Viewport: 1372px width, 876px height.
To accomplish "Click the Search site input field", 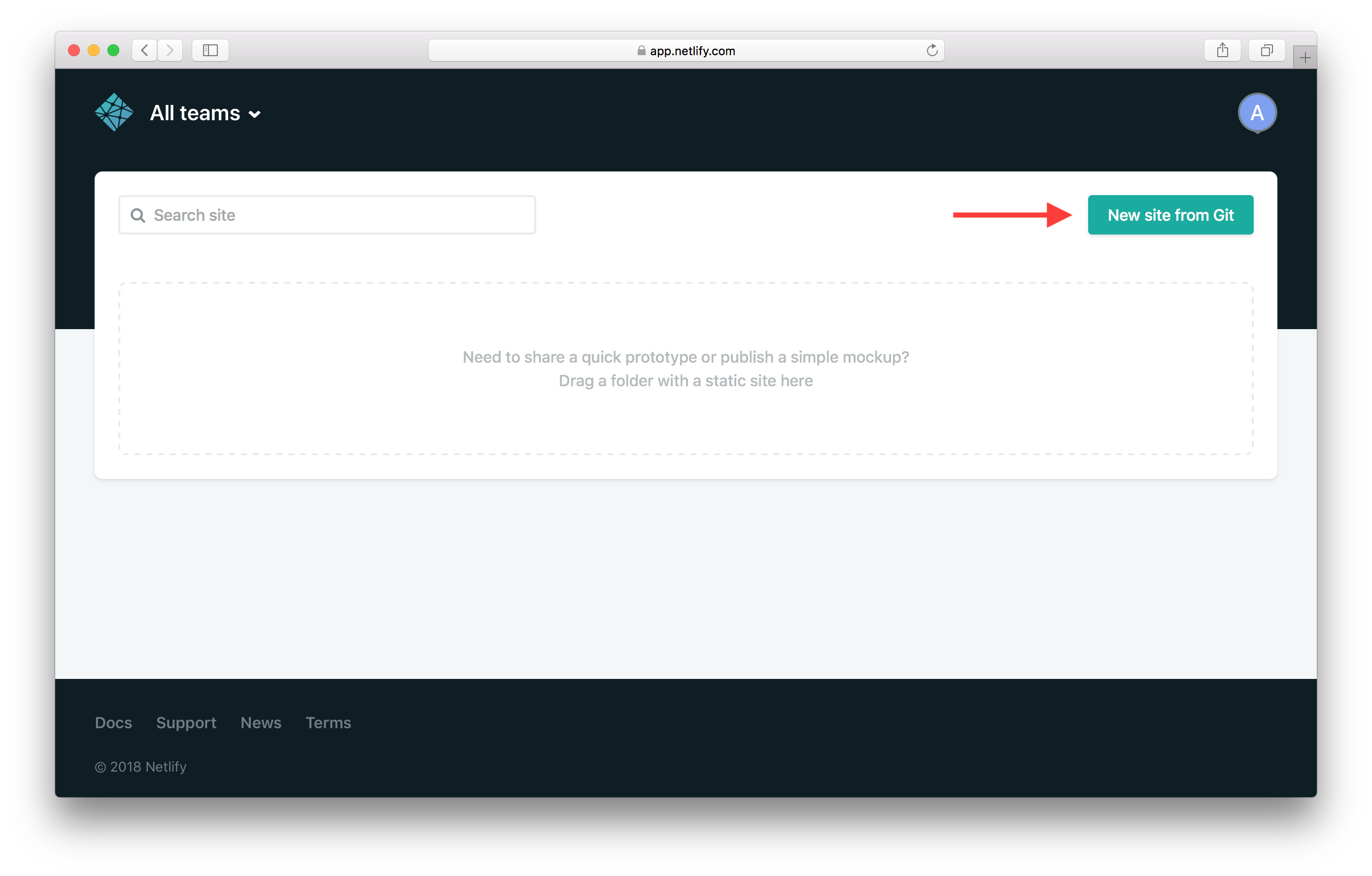I will (327, 214).
